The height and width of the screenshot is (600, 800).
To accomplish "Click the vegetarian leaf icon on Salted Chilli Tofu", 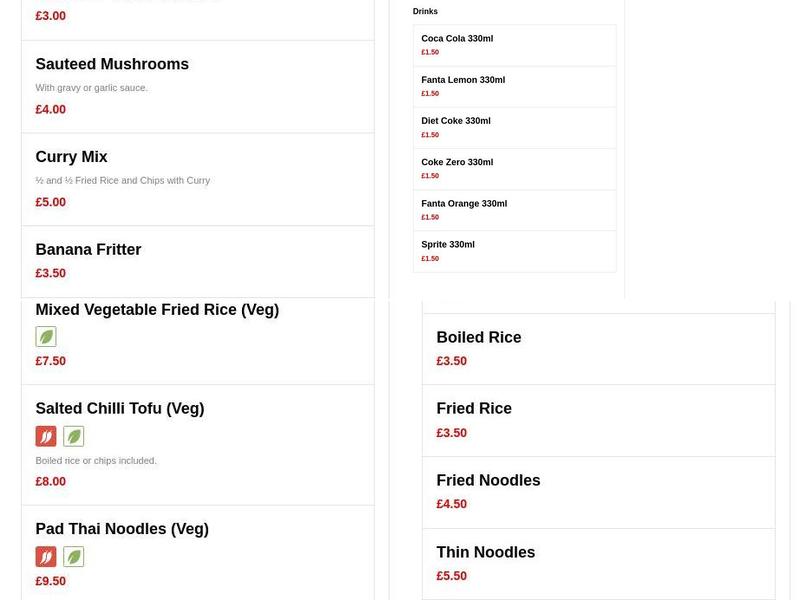I will pyautogui.click(x=73, y=435).
